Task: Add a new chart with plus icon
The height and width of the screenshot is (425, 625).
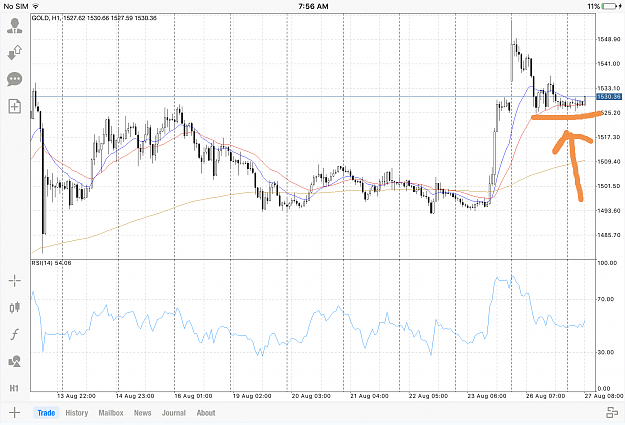Action: tap(14, 413)
